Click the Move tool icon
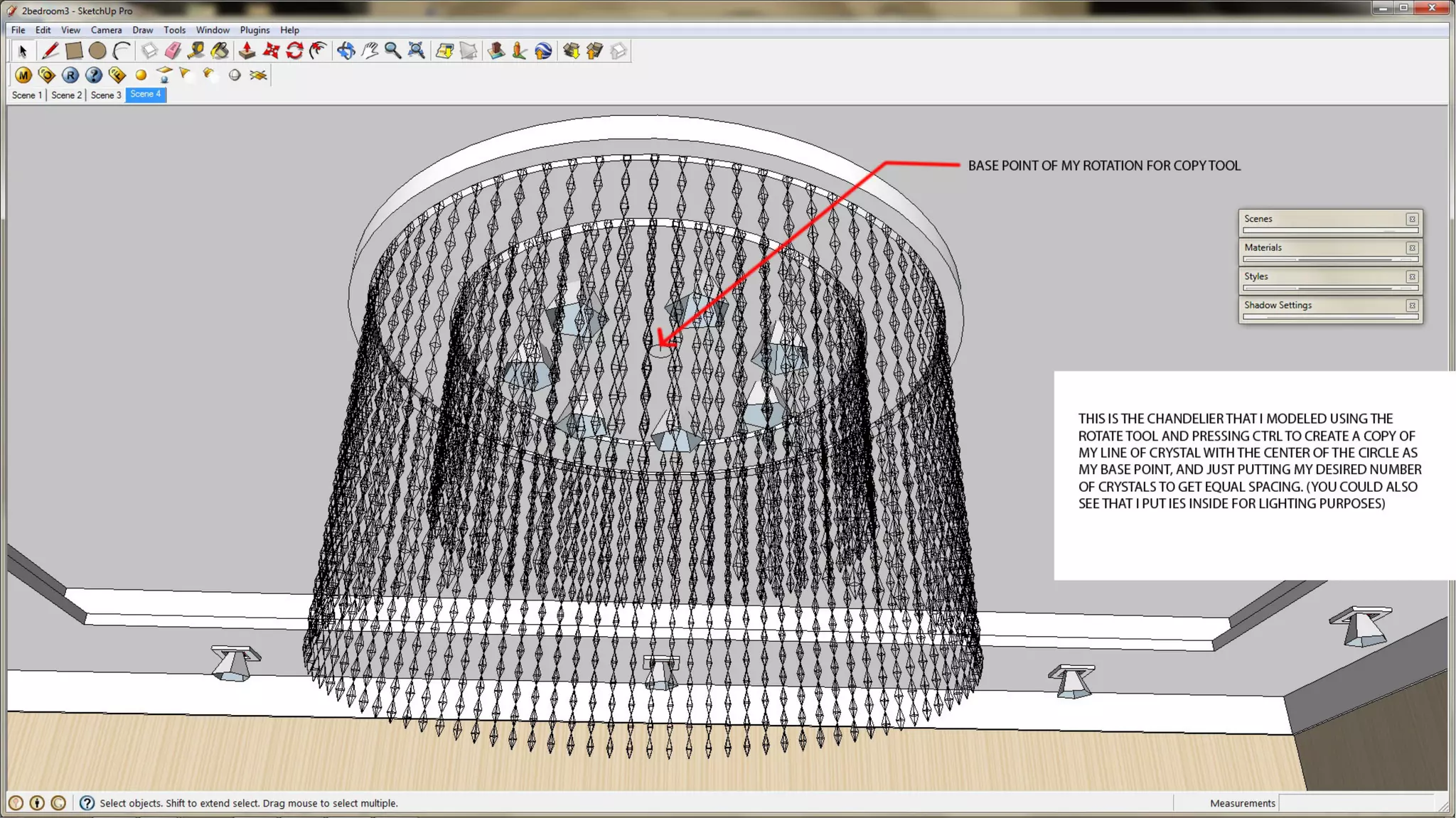Viewport: 1456px width, 818px height. coord(271,50)
